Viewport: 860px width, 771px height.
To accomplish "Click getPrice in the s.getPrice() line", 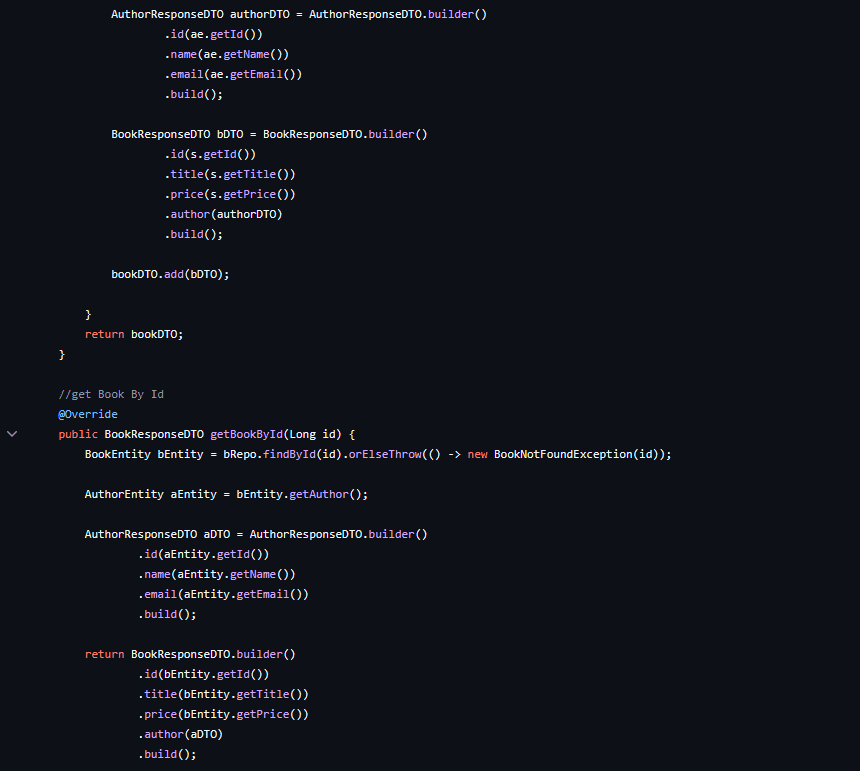I will click(250, 194).
